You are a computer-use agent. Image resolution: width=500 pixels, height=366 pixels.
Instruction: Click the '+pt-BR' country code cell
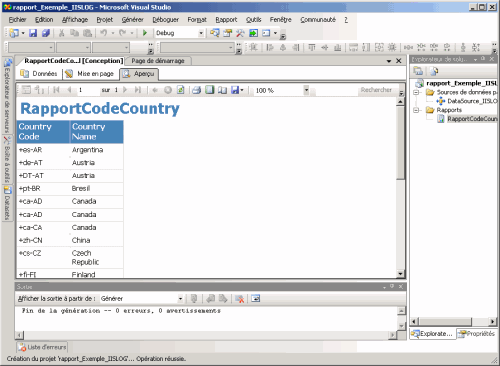coord(43,189)
